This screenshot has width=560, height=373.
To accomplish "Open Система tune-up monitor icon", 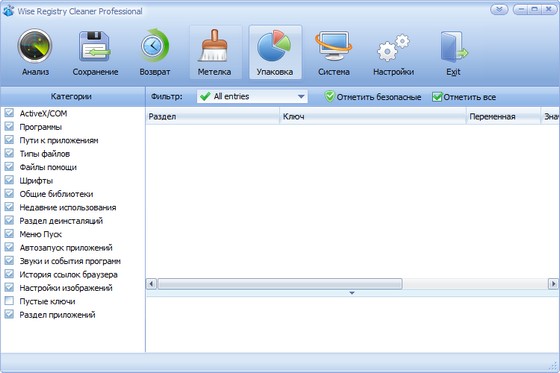I will [334, 52].
